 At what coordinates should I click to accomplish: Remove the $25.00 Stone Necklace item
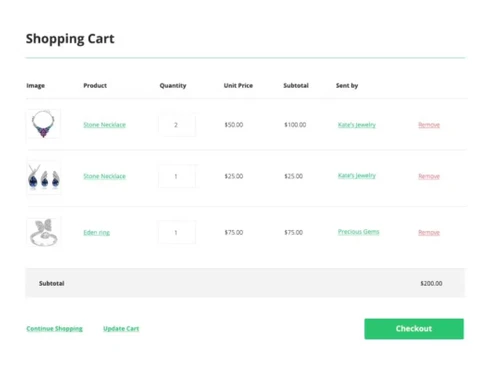pos(429,176)
